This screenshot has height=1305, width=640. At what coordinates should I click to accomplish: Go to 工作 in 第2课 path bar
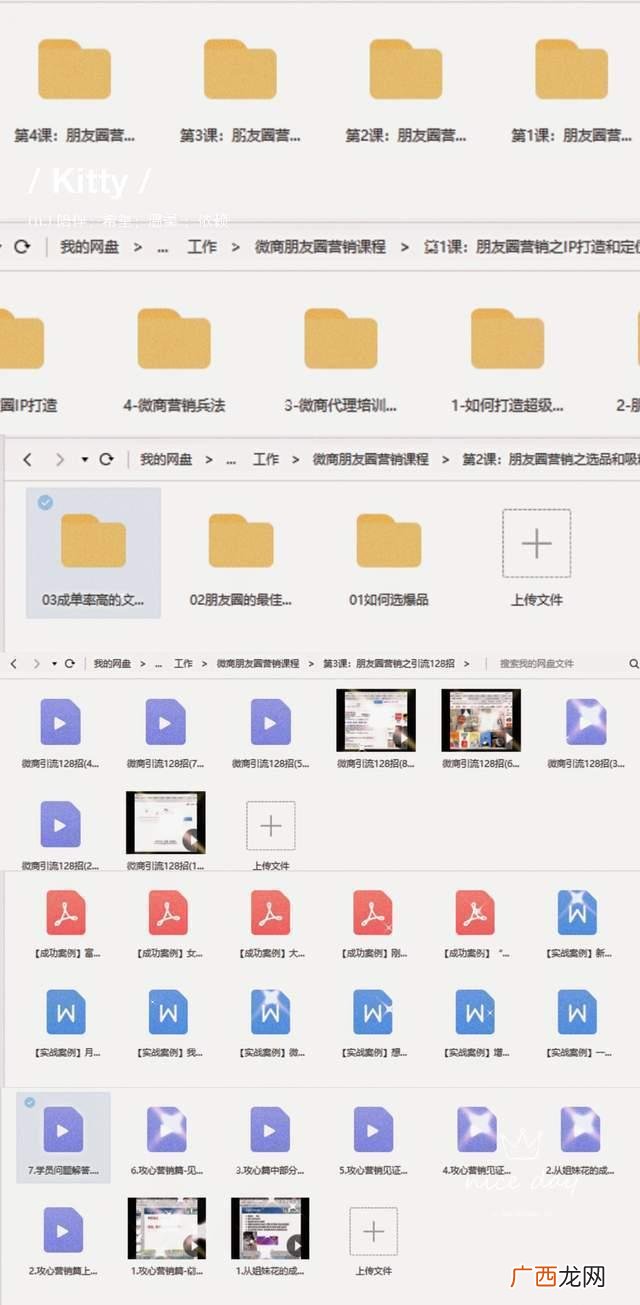266,459
